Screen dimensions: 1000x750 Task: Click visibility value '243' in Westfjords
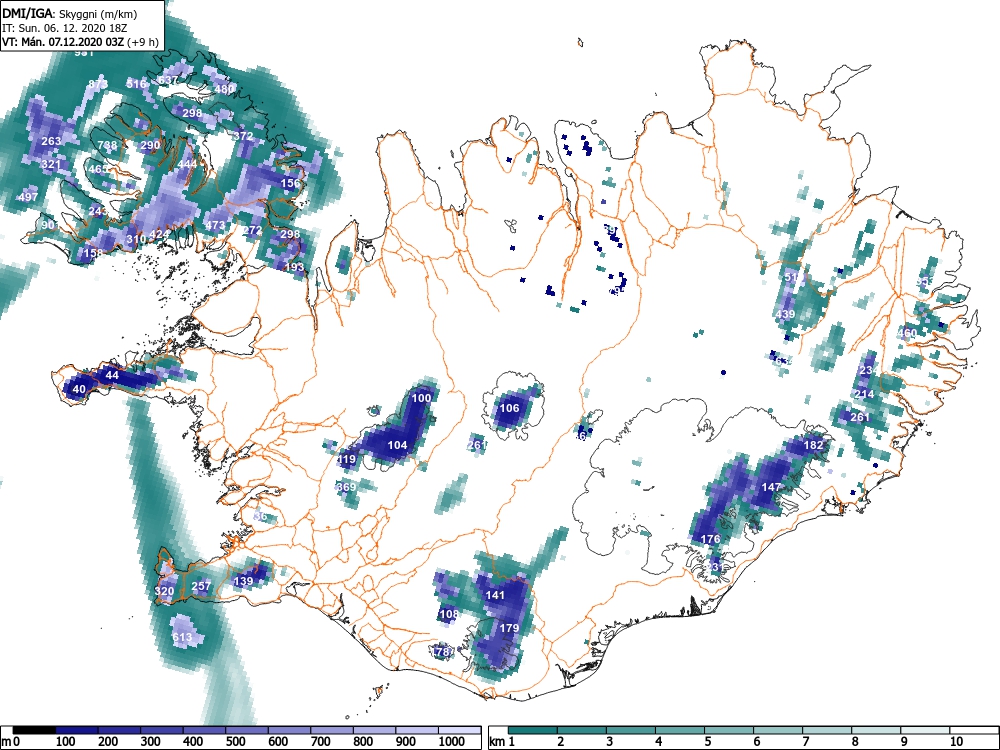pyautogui.click(x=98, y=211)
